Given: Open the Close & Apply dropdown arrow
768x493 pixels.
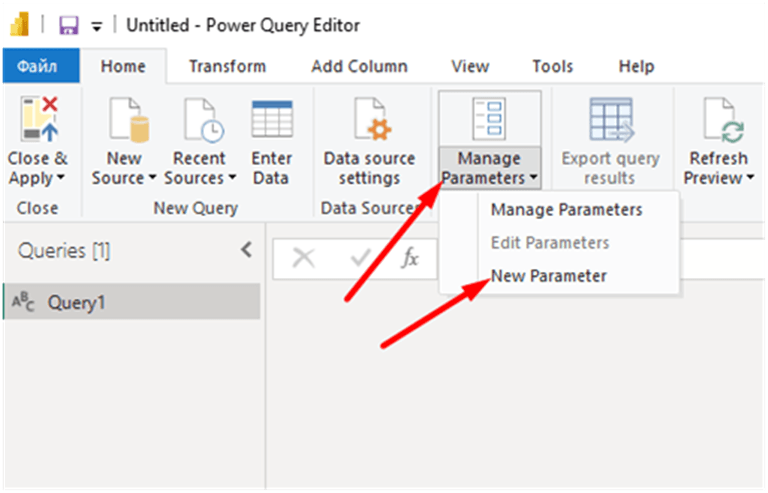Looking at the screenshot, I should (61, 177).
